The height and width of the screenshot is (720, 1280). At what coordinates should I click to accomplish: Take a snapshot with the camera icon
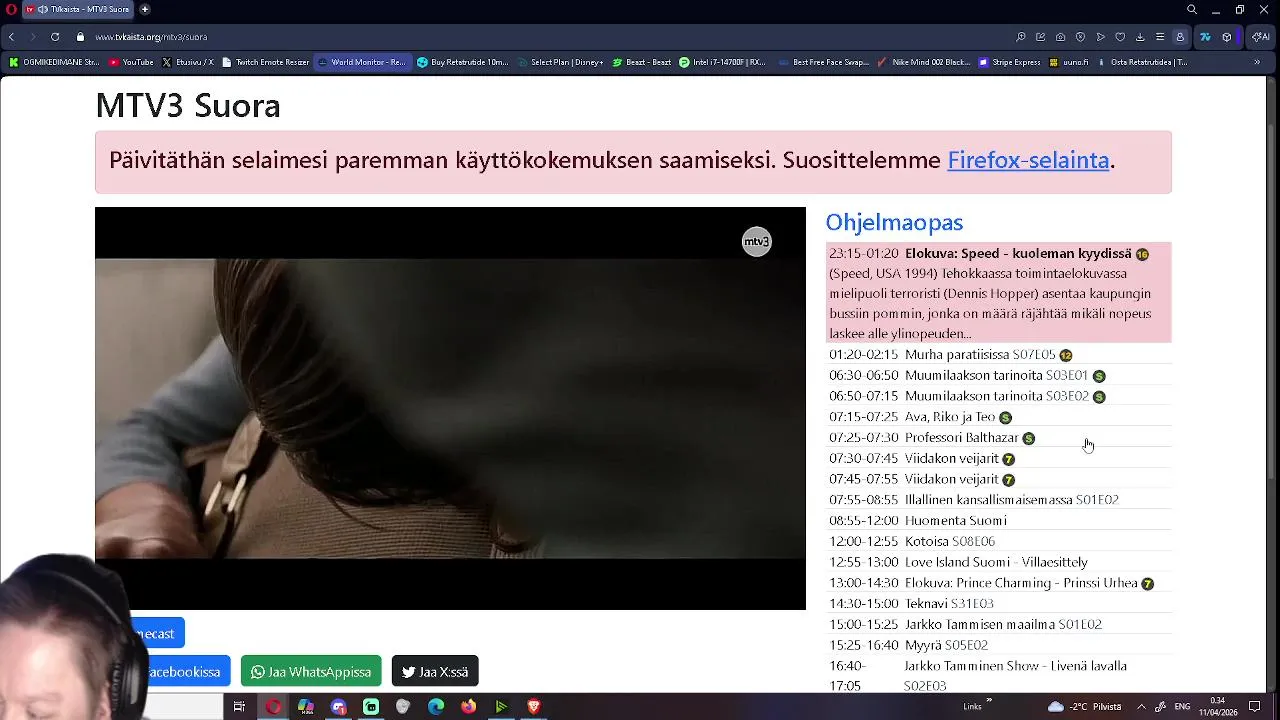pos(1060,37)
